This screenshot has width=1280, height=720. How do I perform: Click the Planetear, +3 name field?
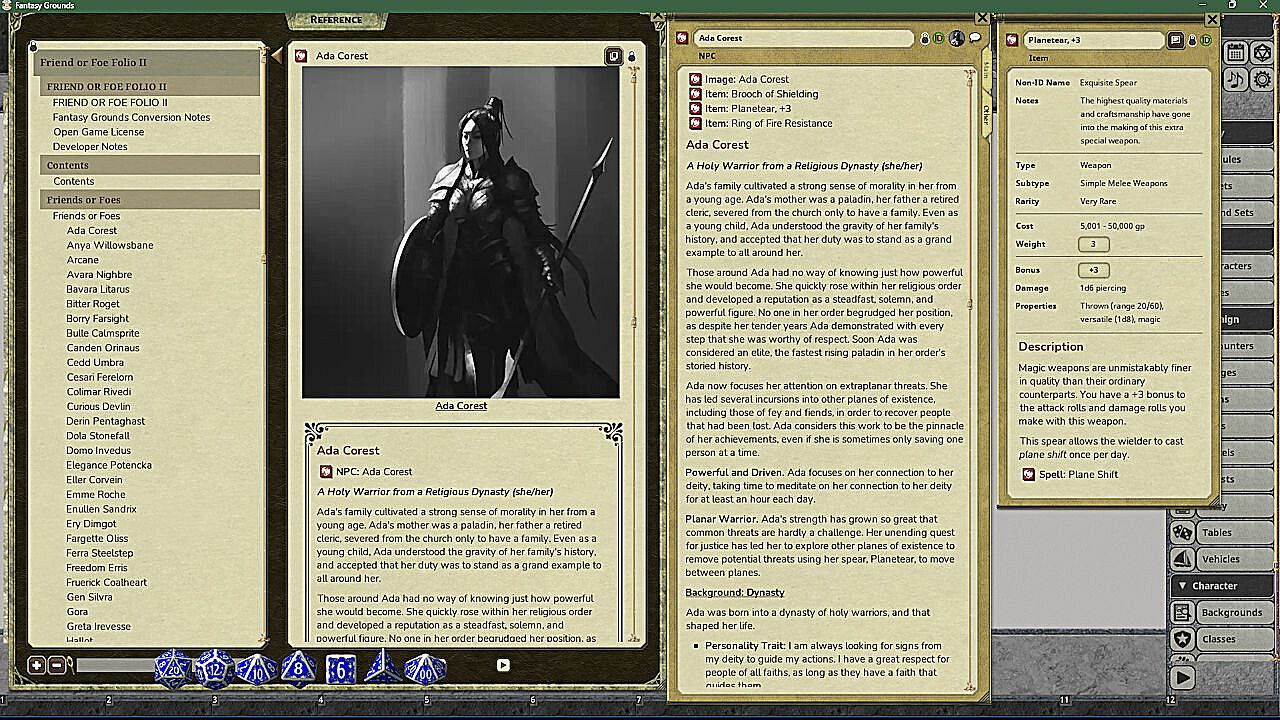click(1093, 40)
